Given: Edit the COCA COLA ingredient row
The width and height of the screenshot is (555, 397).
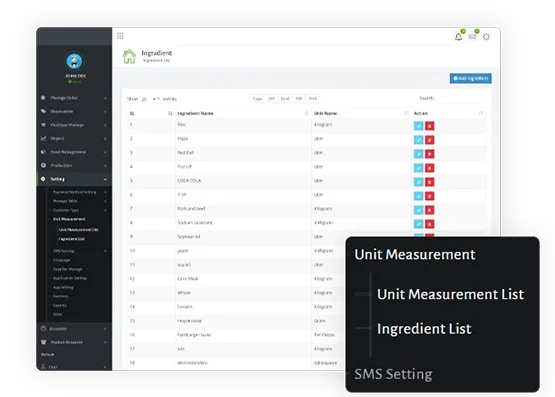Looking at the screenshot, I should pos(418,182).
